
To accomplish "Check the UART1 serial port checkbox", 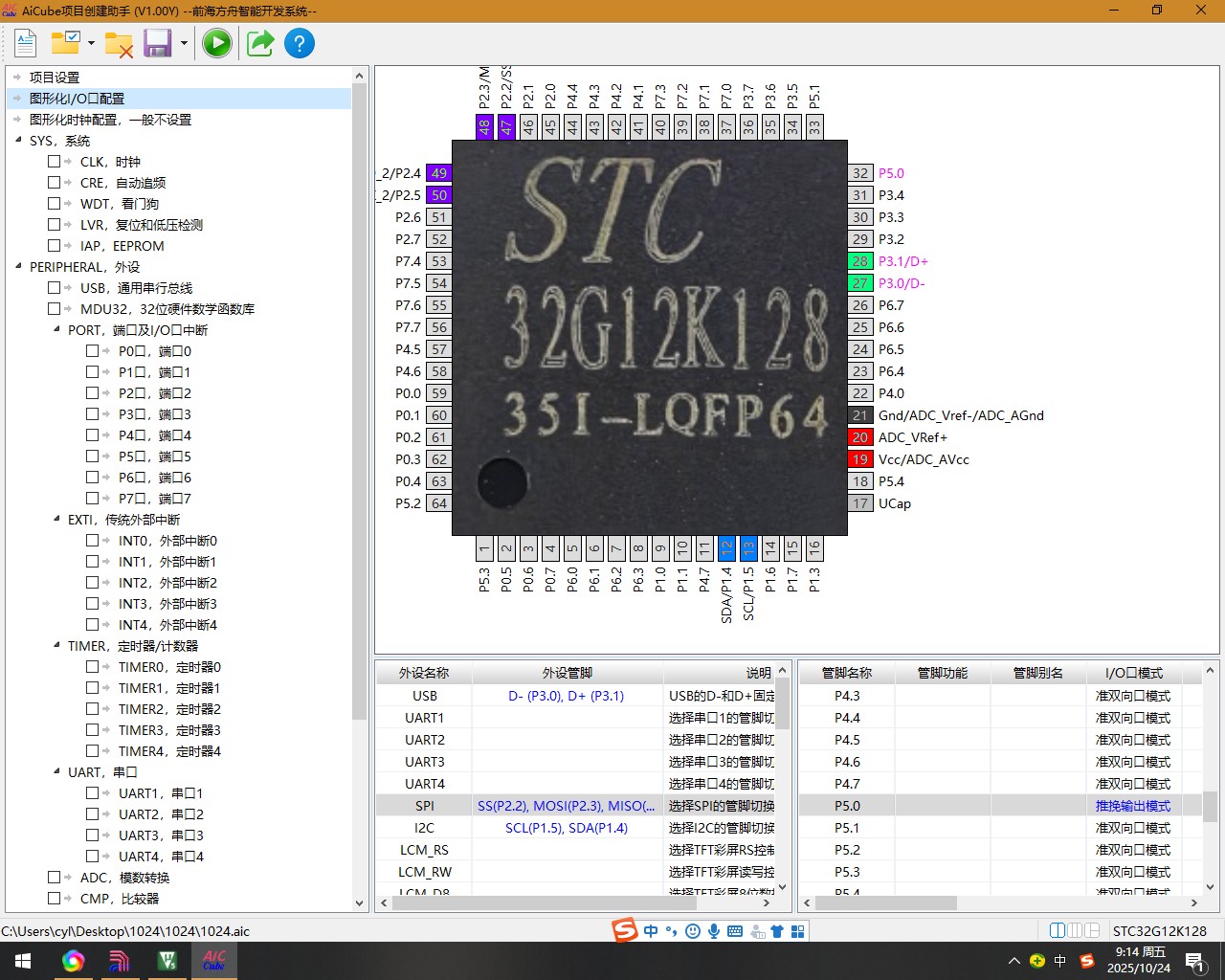I will (x=93, y=793).
